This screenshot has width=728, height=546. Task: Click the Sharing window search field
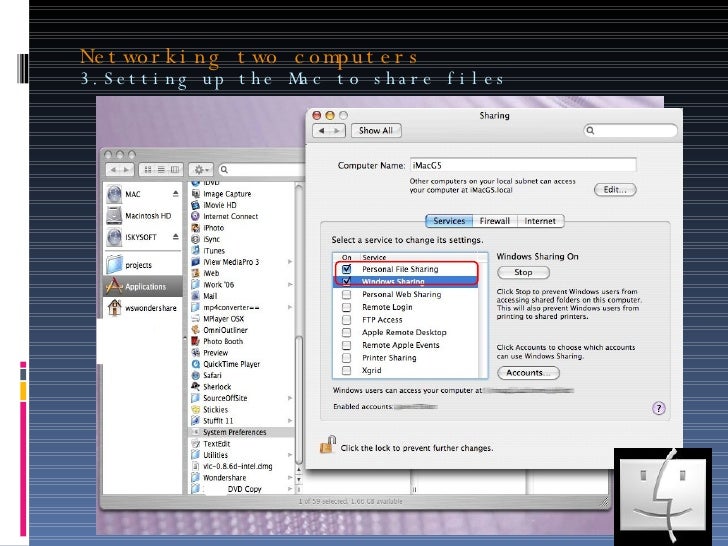tap(630, 130)
